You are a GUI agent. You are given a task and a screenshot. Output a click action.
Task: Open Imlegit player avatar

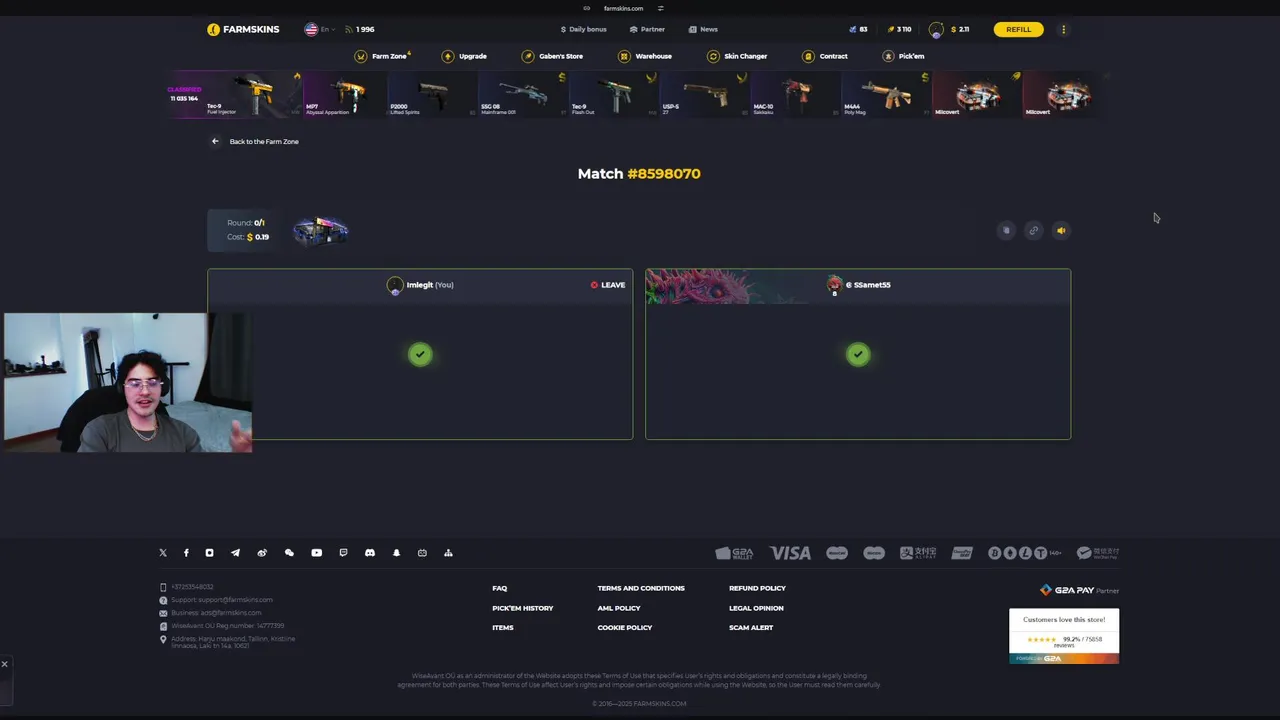click(x=395, y=286)
